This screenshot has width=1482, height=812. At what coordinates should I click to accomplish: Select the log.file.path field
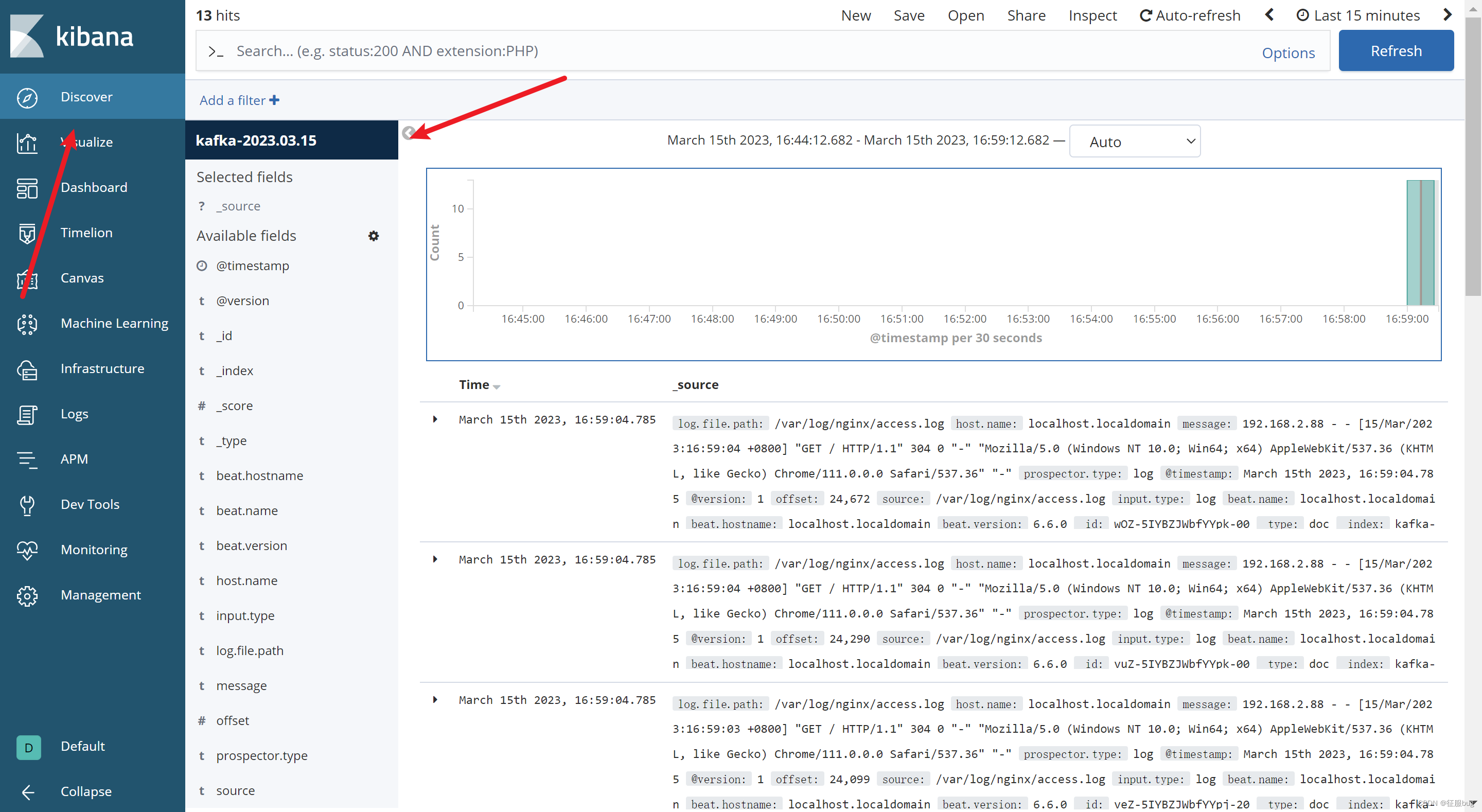250,651
